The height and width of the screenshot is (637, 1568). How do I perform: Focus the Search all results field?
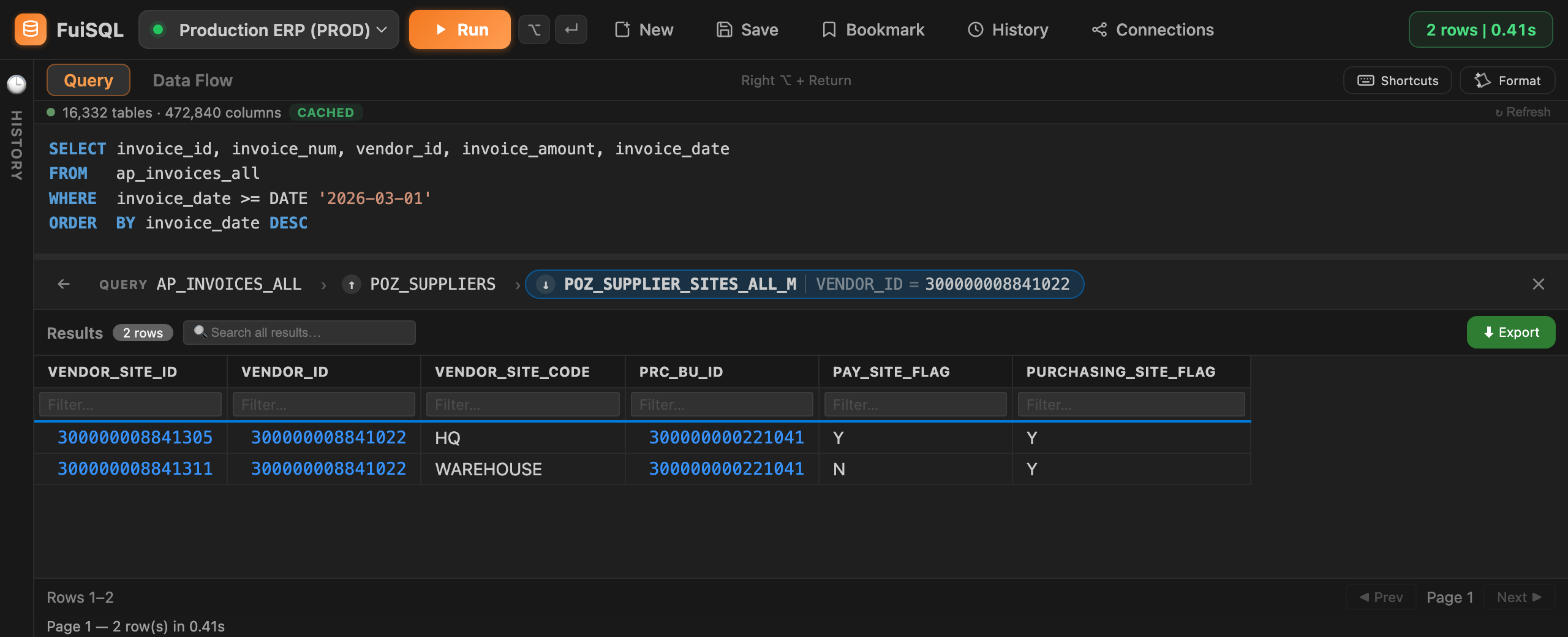pos(300,333)
